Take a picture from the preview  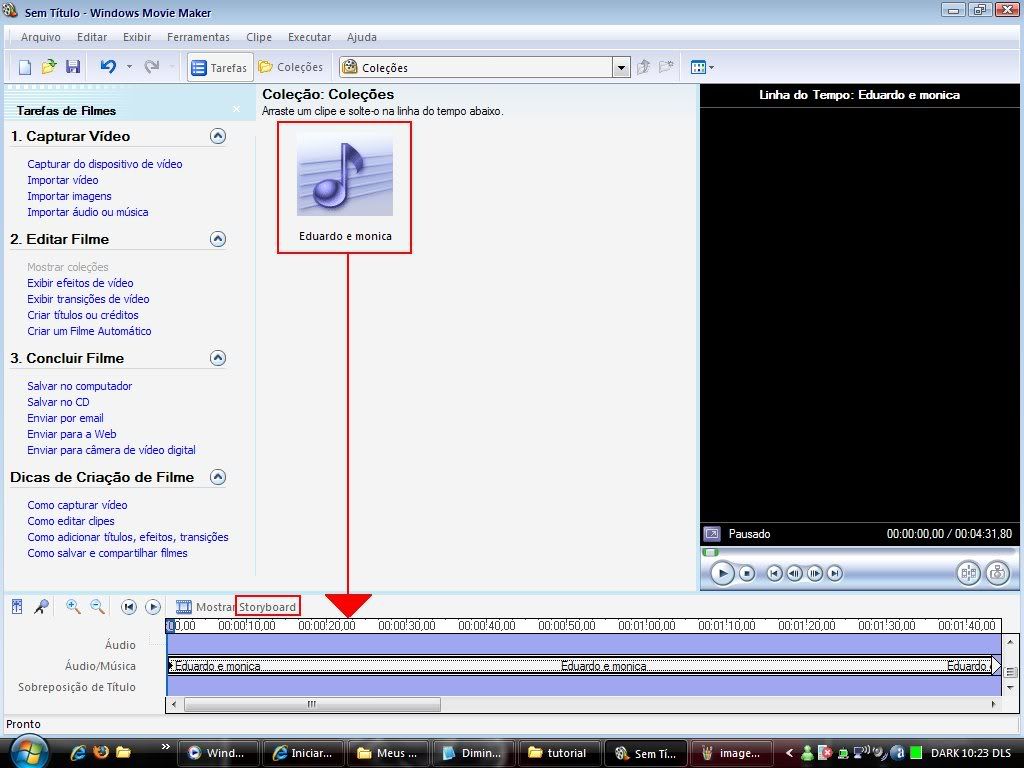click(x=996, y=573)
